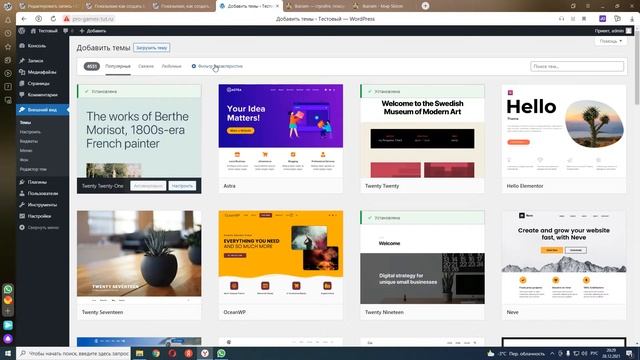Click Активировать on Twenty Twenty-One
Screen dimensions: 640x360
(x=148, y=186)
